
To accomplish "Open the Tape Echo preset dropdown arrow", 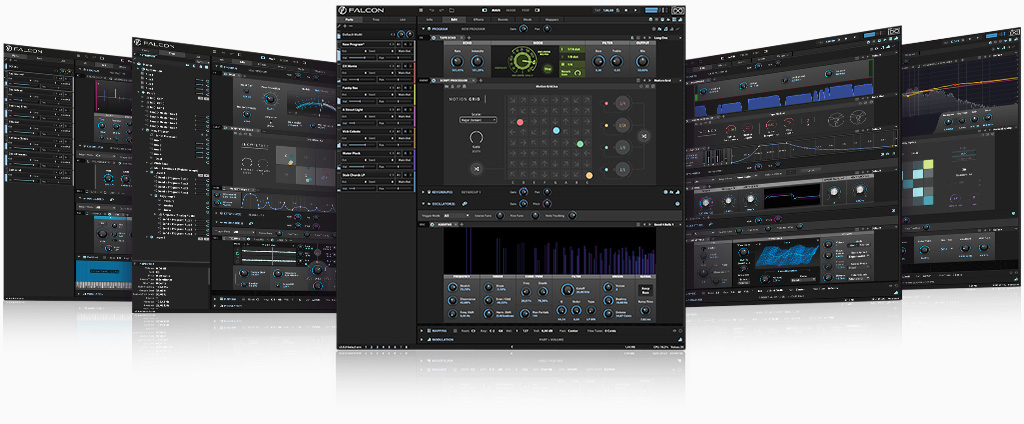I will (x=680, y=38).
